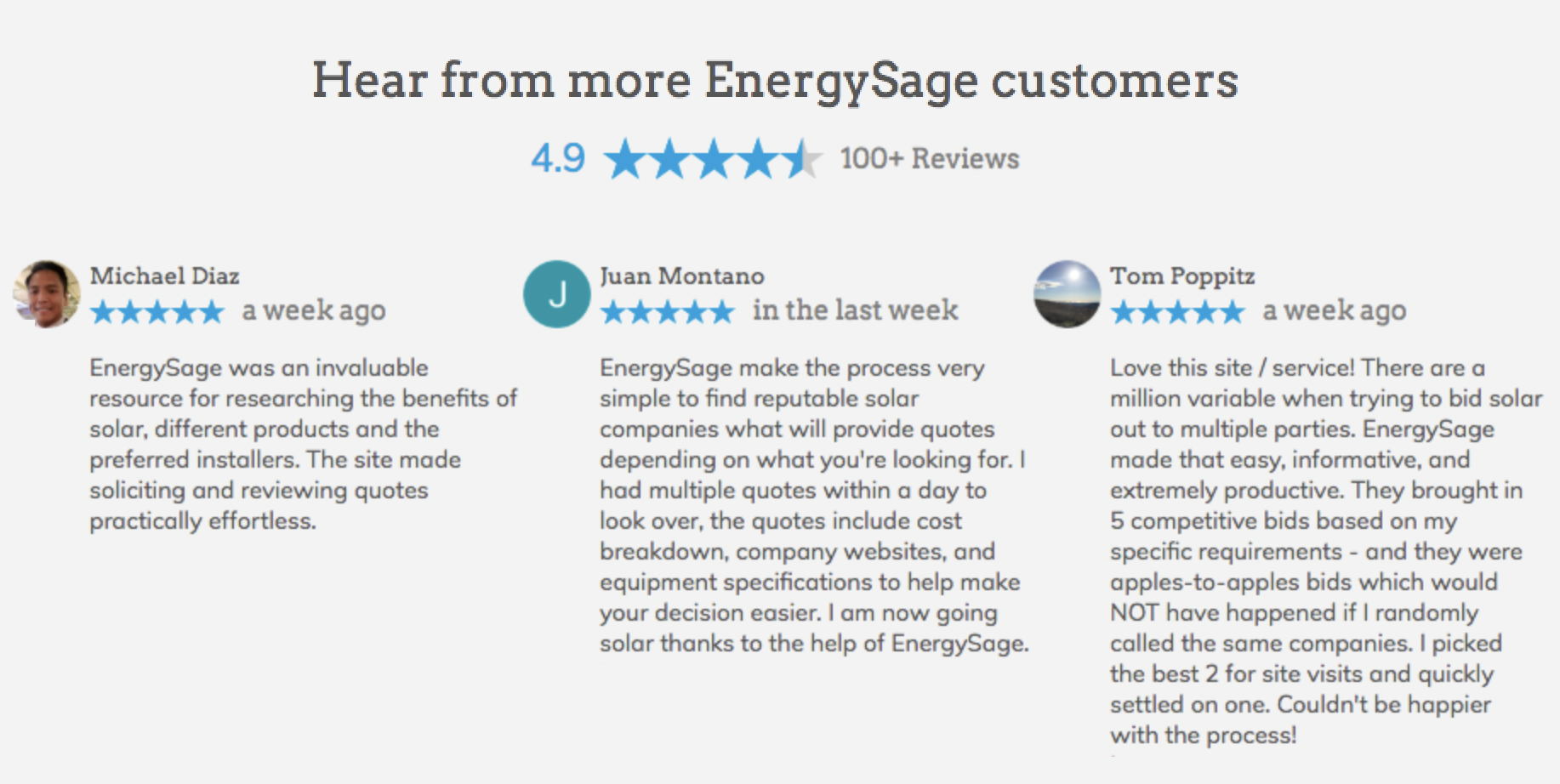Click Juan Montano's teal J avatar

click(x=557, y=294)
